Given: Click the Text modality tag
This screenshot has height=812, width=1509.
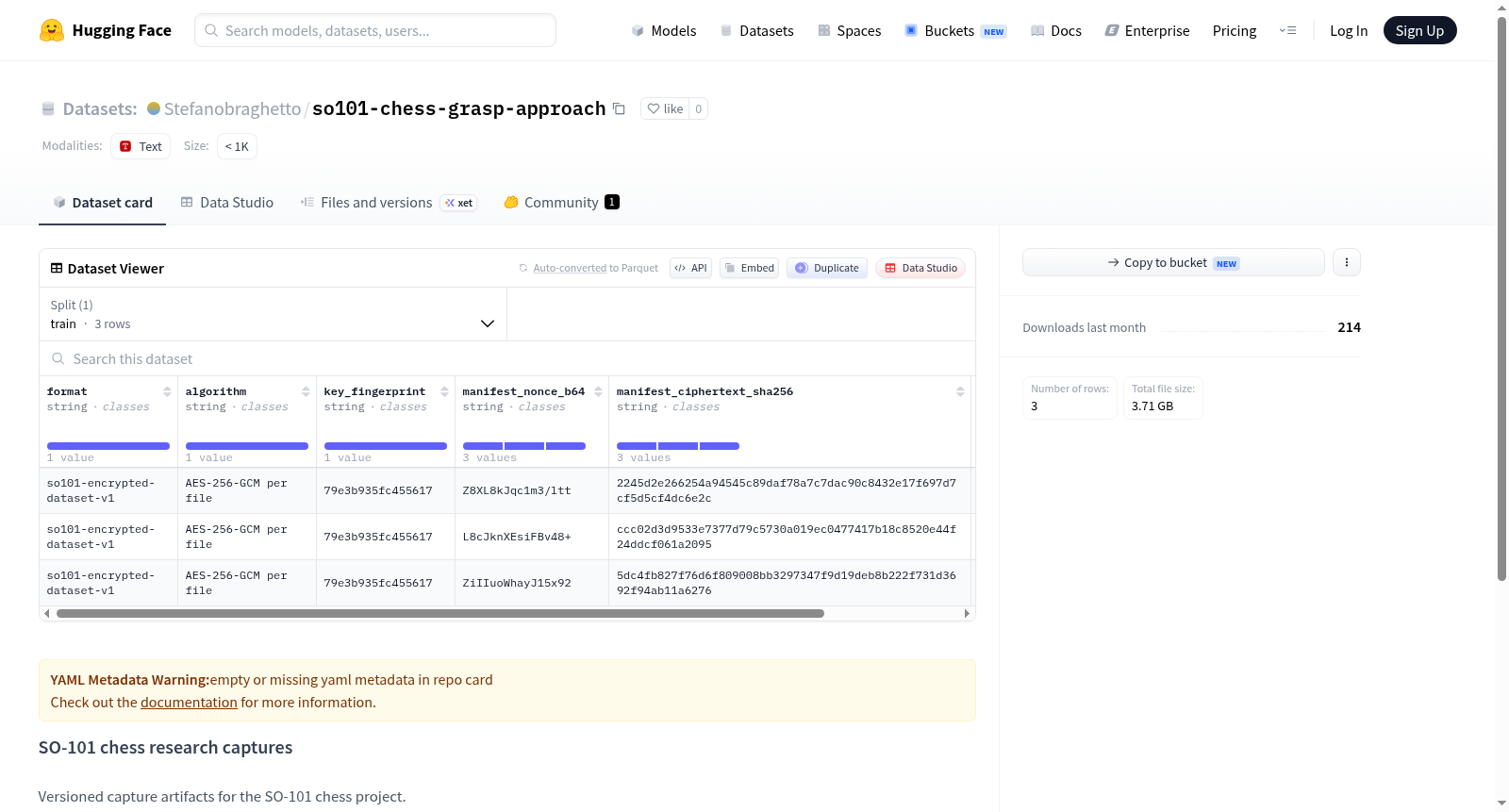Looking at the screenshot, I should point(141,146).
